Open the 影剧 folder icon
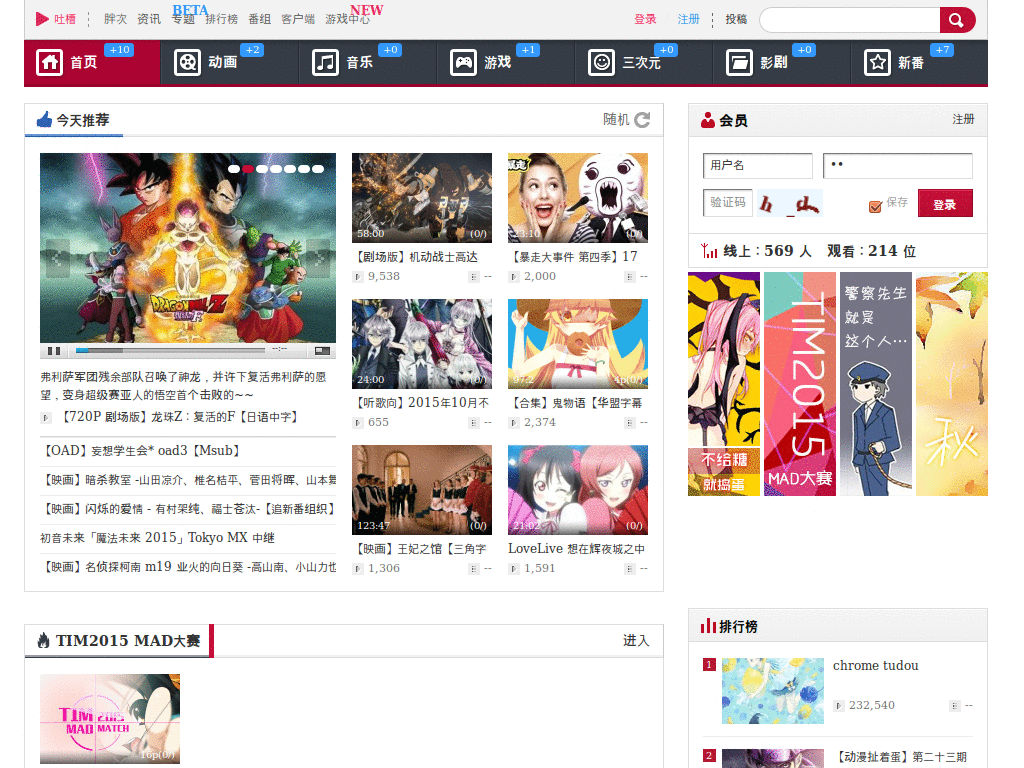1024x768 pixels. pyautogui.click(x=739, y=63)
